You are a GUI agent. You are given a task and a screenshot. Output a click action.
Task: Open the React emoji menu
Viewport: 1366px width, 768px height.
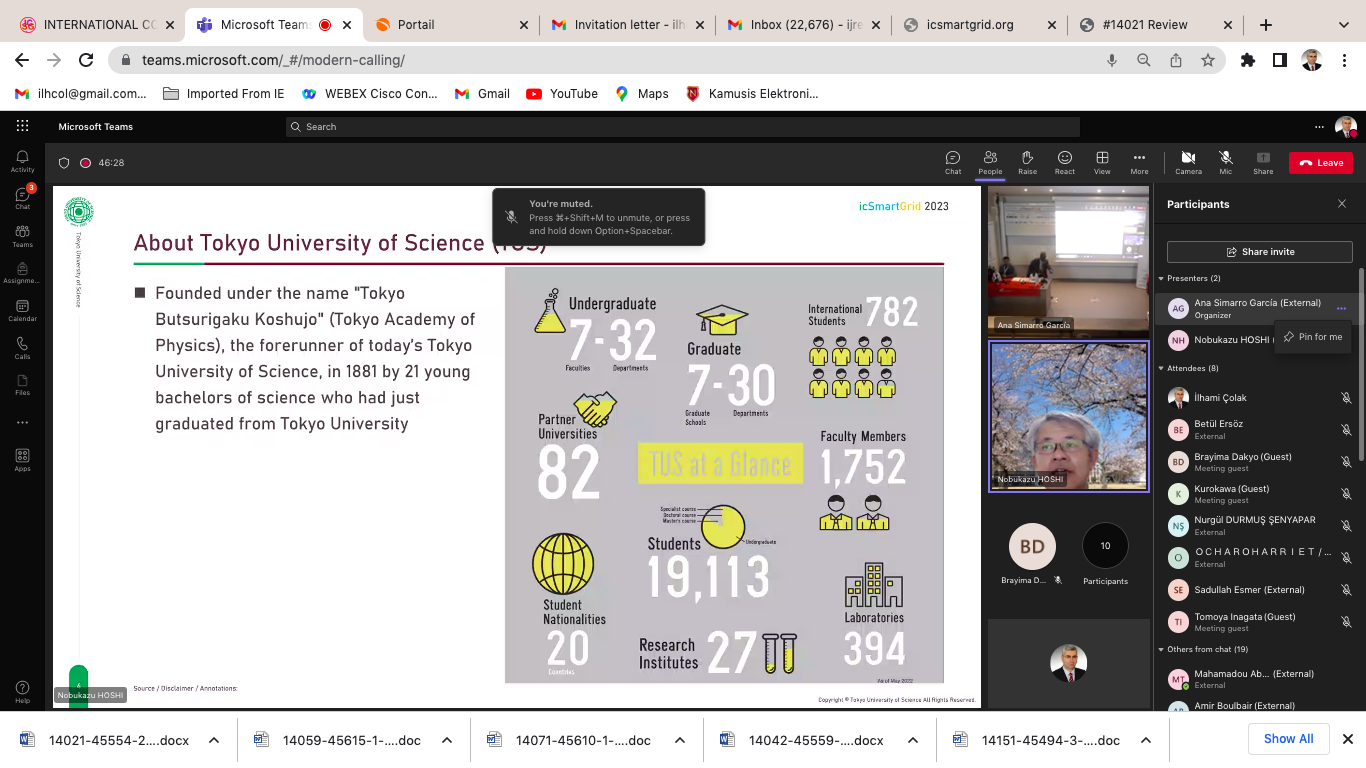(x=1065, y=162)
